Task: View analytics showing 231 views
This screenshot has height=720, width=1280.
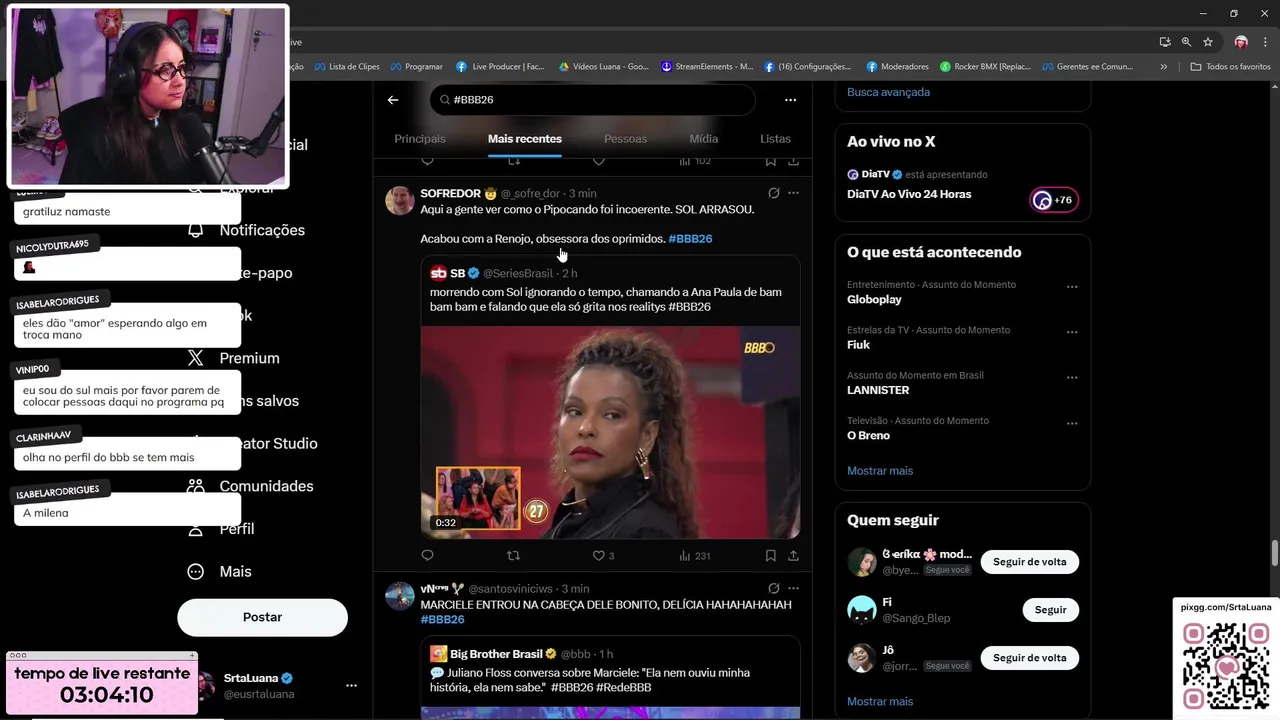Action: [694, 556]
